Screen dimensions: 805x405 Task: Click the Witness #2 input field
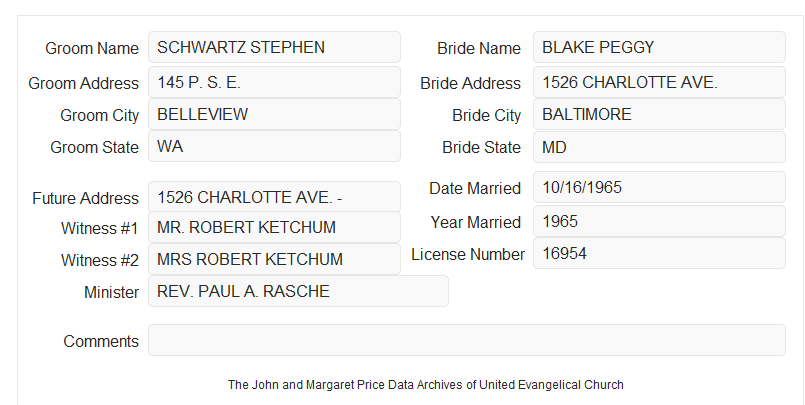pyautogui.click(x=274, y=259)
